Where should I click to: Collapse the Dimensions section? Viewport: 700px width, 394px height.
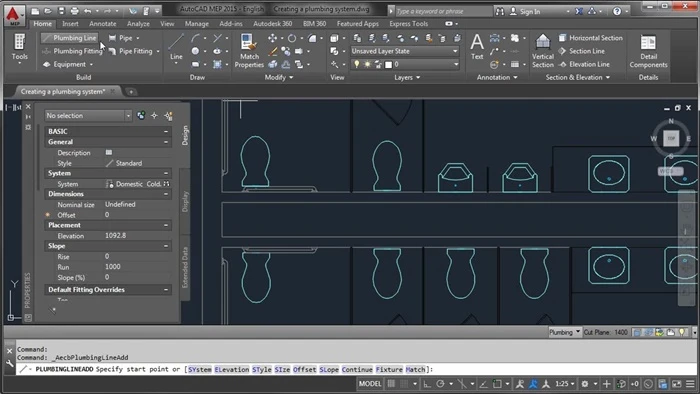166,194
